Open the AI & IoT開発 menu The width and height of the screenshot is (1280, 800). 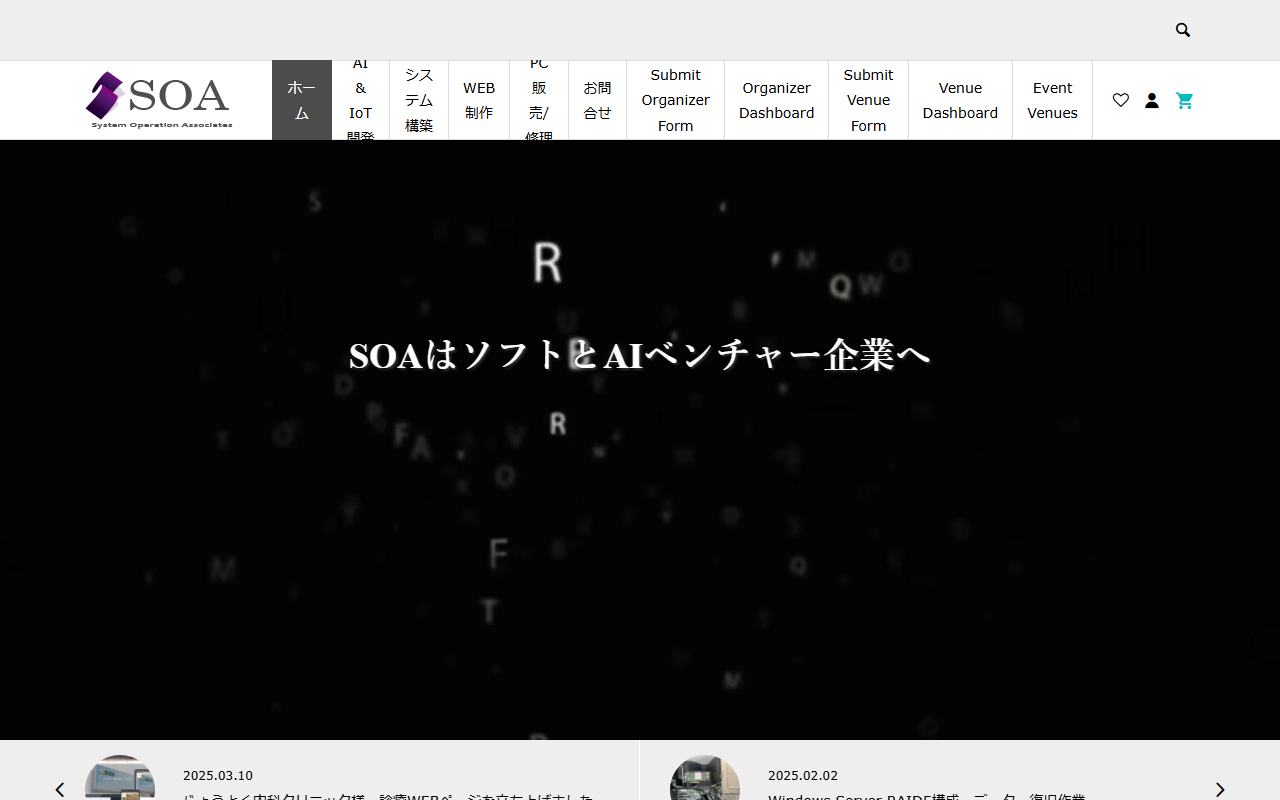point(360,100)
